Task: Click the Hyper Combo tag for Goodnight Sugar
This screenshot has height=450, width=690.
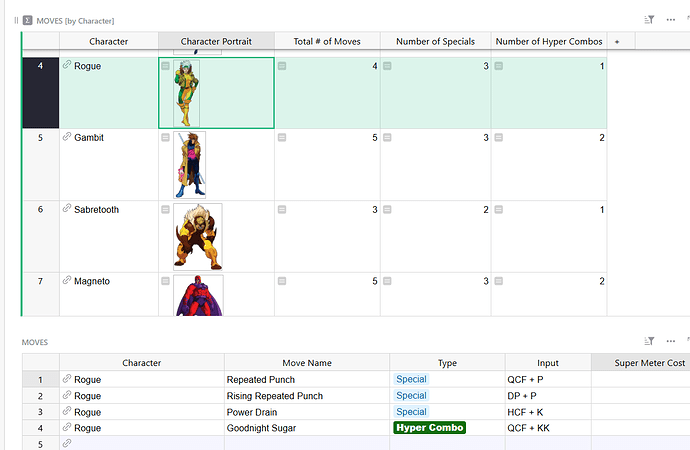Action: [x=429, y=428]
